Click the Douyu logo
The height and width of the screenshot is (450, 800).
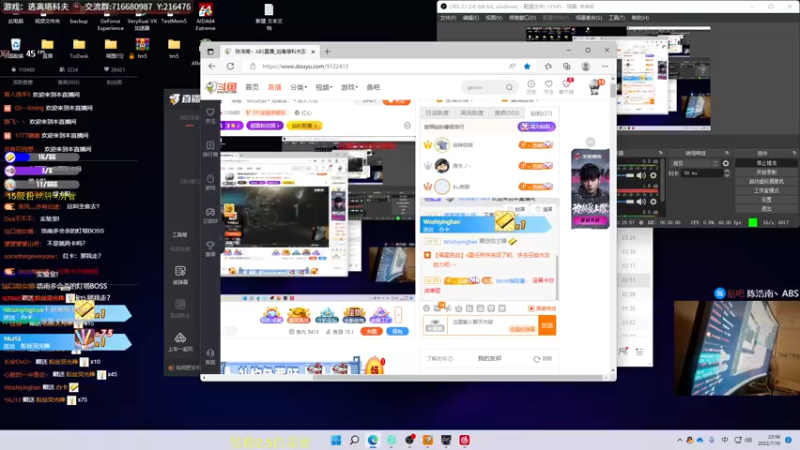221,87
